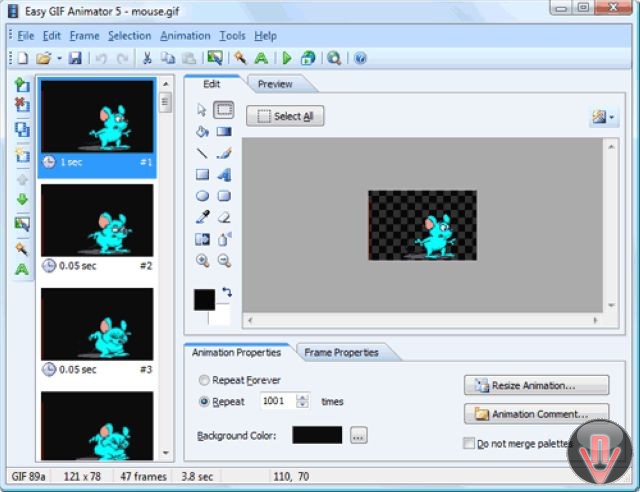The image size is (640, 492).
Task: Increase the repeat count stepper up arrow
Action: [302, 397]
